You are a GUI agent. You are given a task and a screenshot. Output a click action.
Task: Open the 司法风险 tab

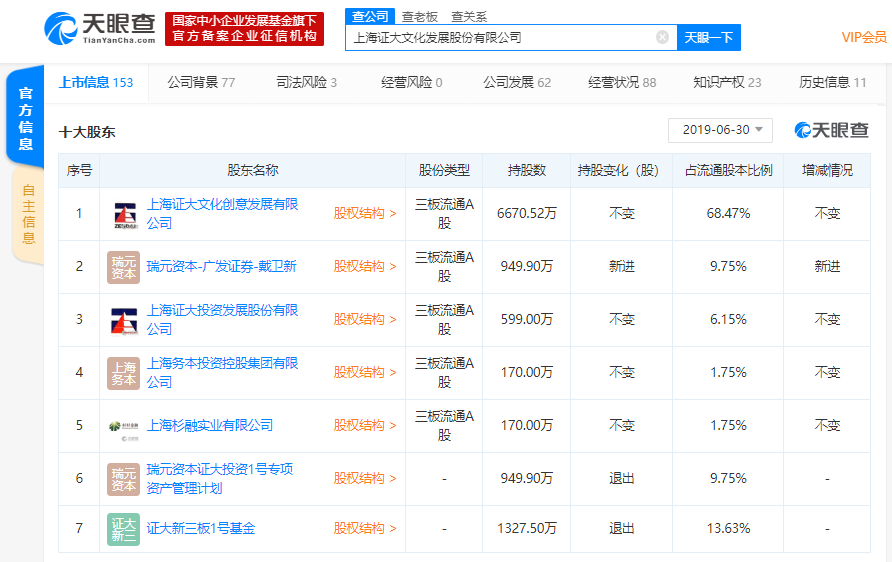pyautogui.click(x=306, y=82)
